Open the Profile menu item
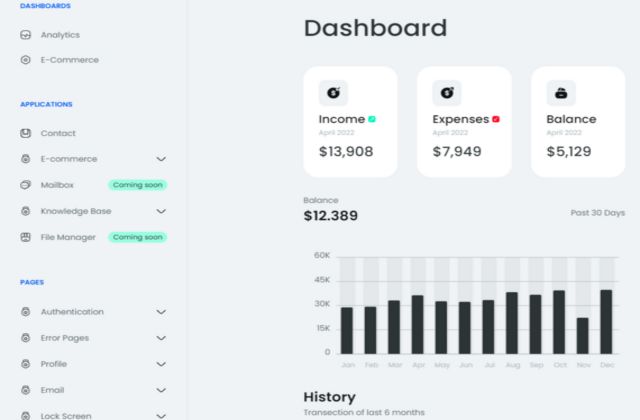The height and width of the screenshot is (420, 640). tap(53, 364)
